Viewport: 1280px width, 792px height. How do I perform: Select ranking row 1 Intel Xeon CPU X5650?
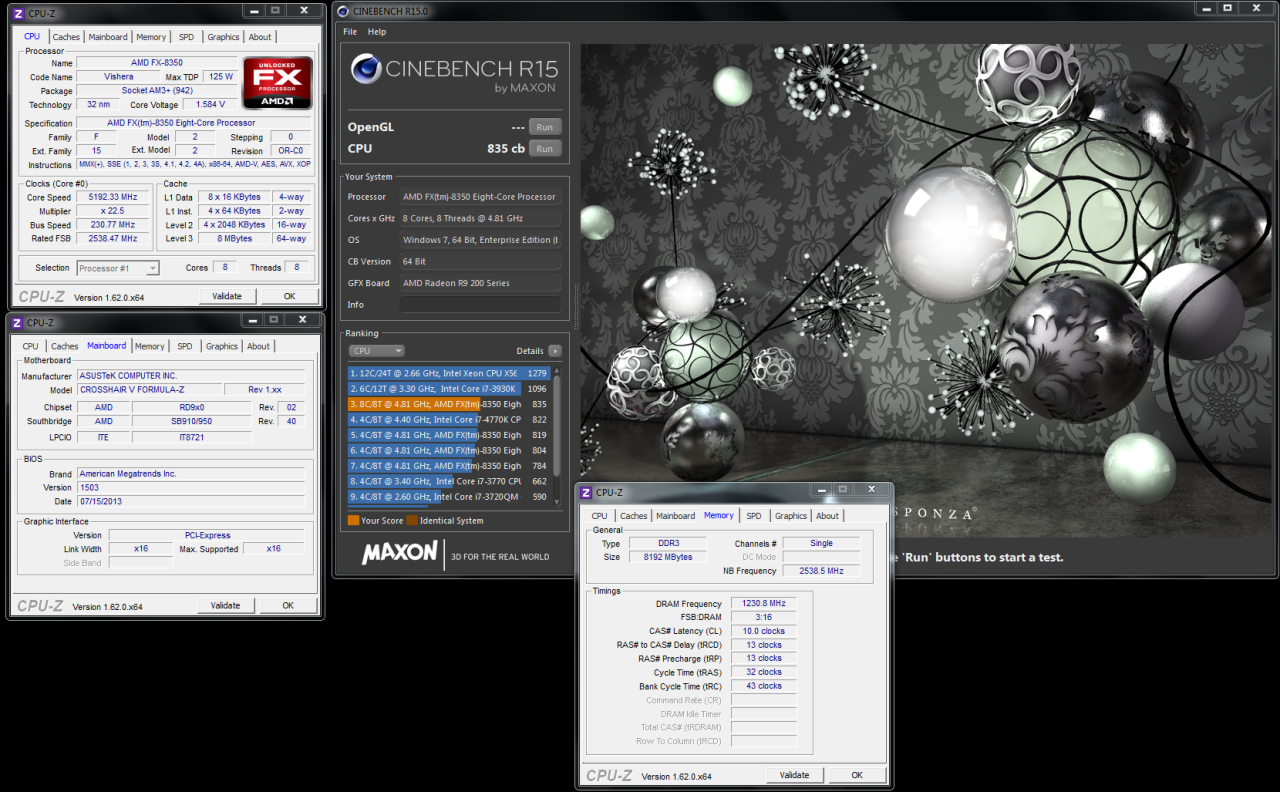click(449, 373)
